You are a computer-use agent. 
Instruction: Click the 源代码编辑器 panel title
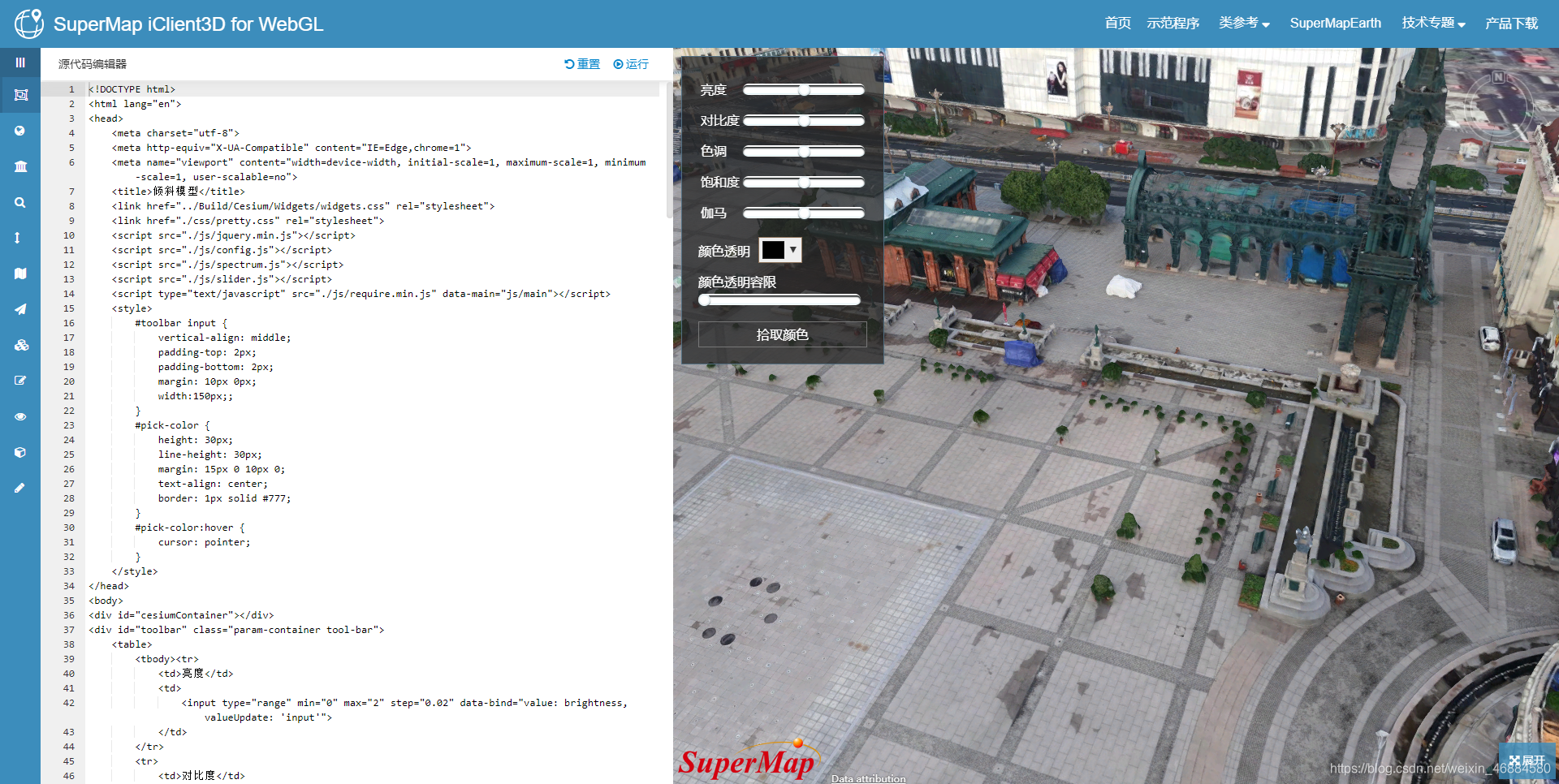coord(93,64)
